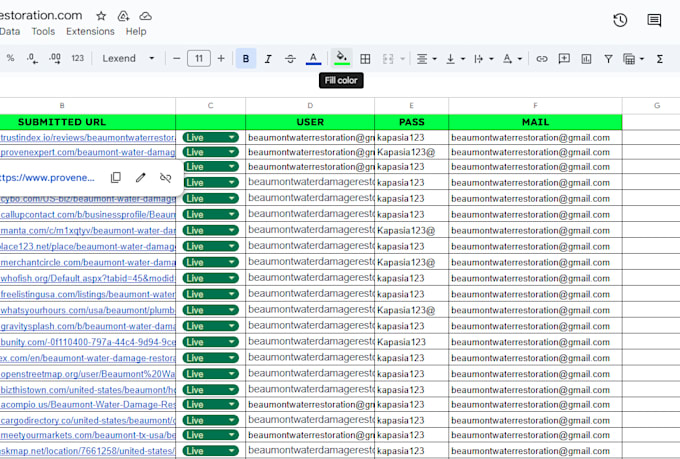Open the Extensions menu
The width and height of the screenshot is (680, 459).
coord(90,31)
